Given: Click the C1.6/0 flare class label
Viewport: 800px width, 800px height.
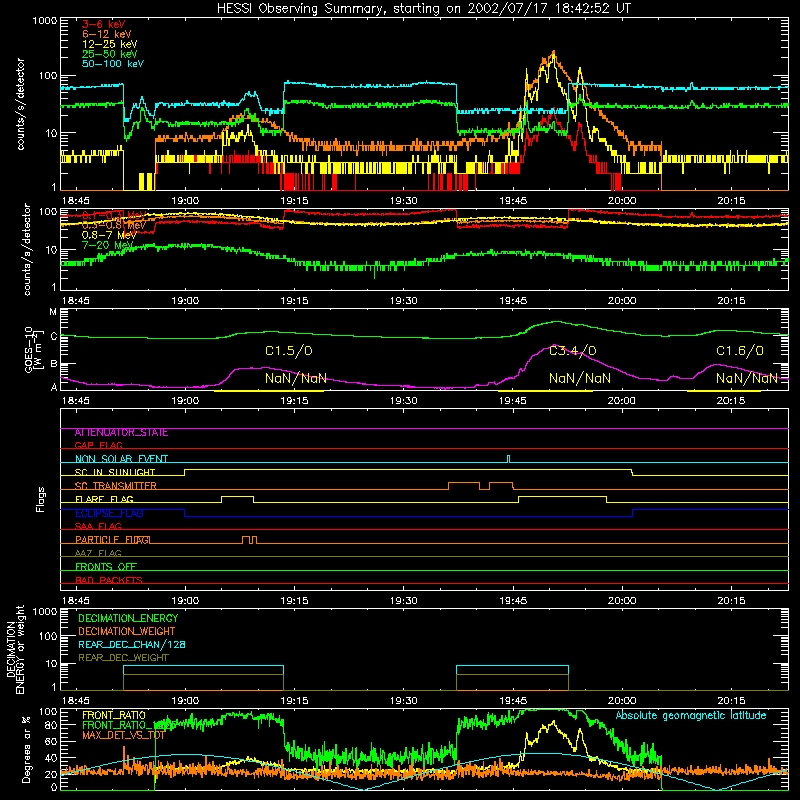Looking at the screenshot, I should (x=740, y=351).
